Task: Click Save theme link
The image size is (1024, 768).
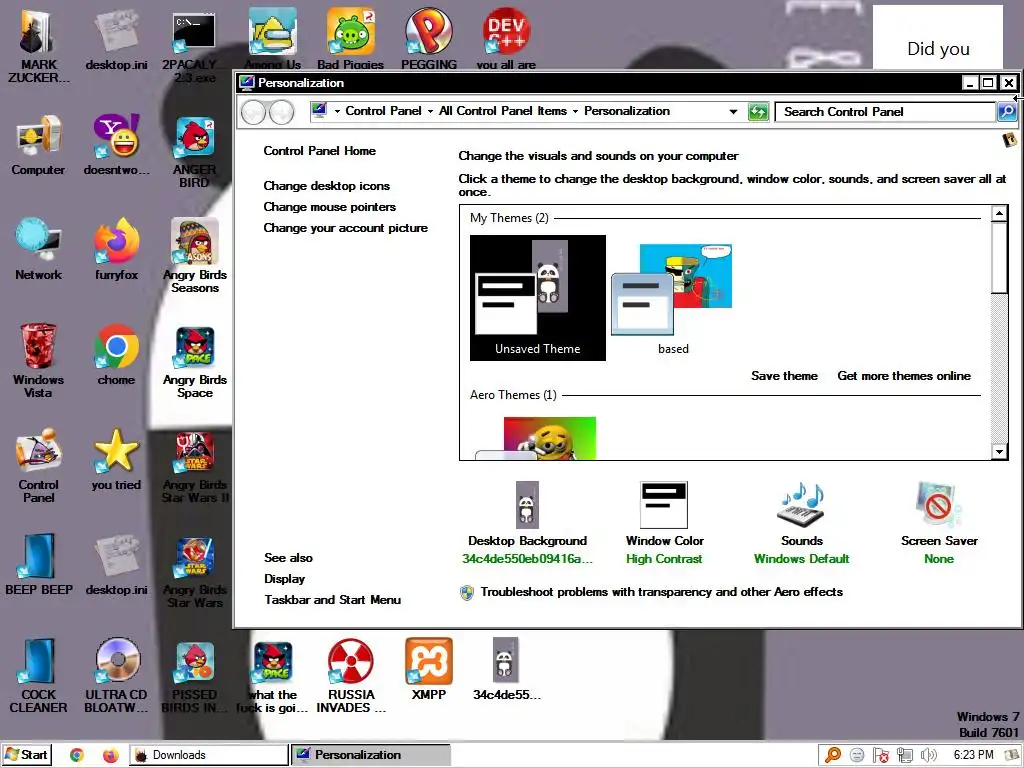Action: tap(784, 376)
